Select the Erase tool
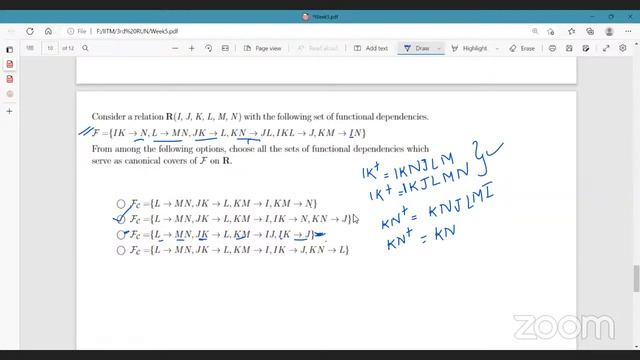The image size is (640, 360). 522,48
